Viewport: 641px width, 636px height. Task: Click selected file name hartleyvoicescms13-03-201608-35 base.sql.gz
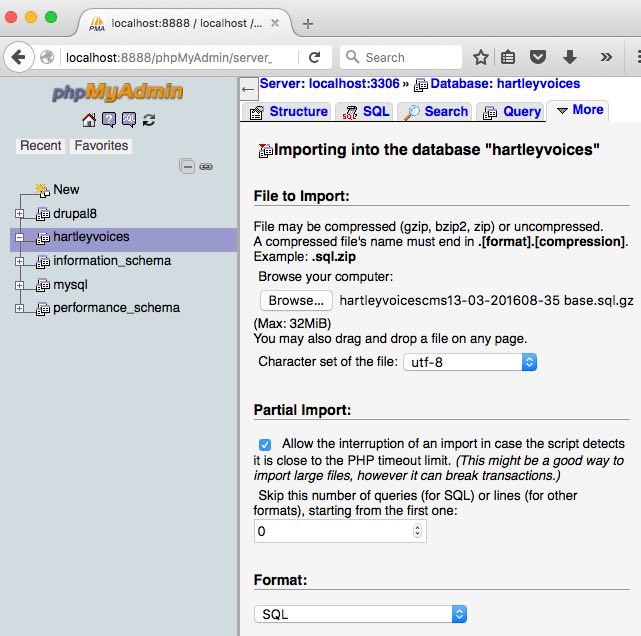tap(486, 300)
